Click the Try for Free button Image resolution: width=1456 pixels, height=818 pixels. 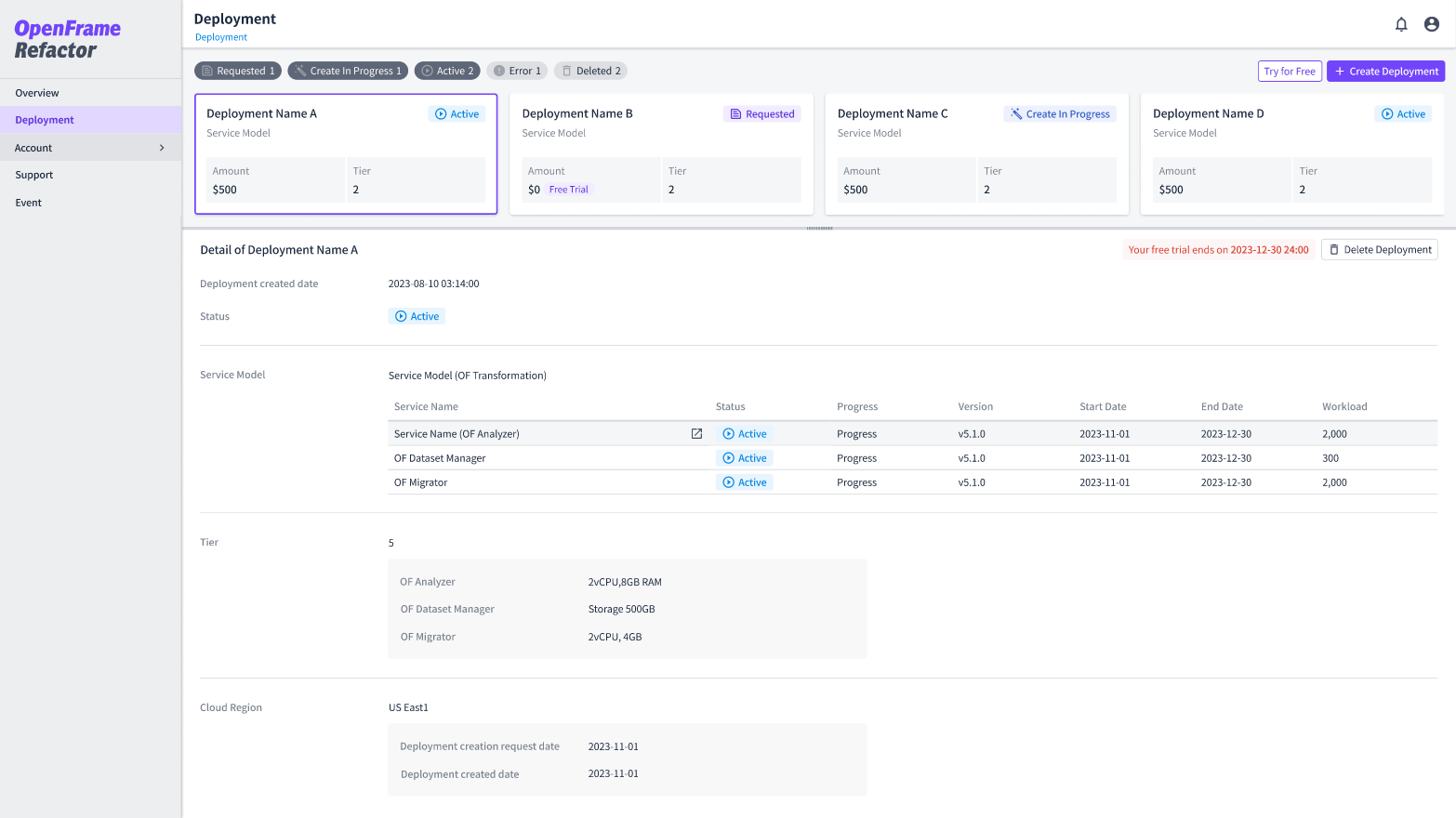click(1290, 70)
